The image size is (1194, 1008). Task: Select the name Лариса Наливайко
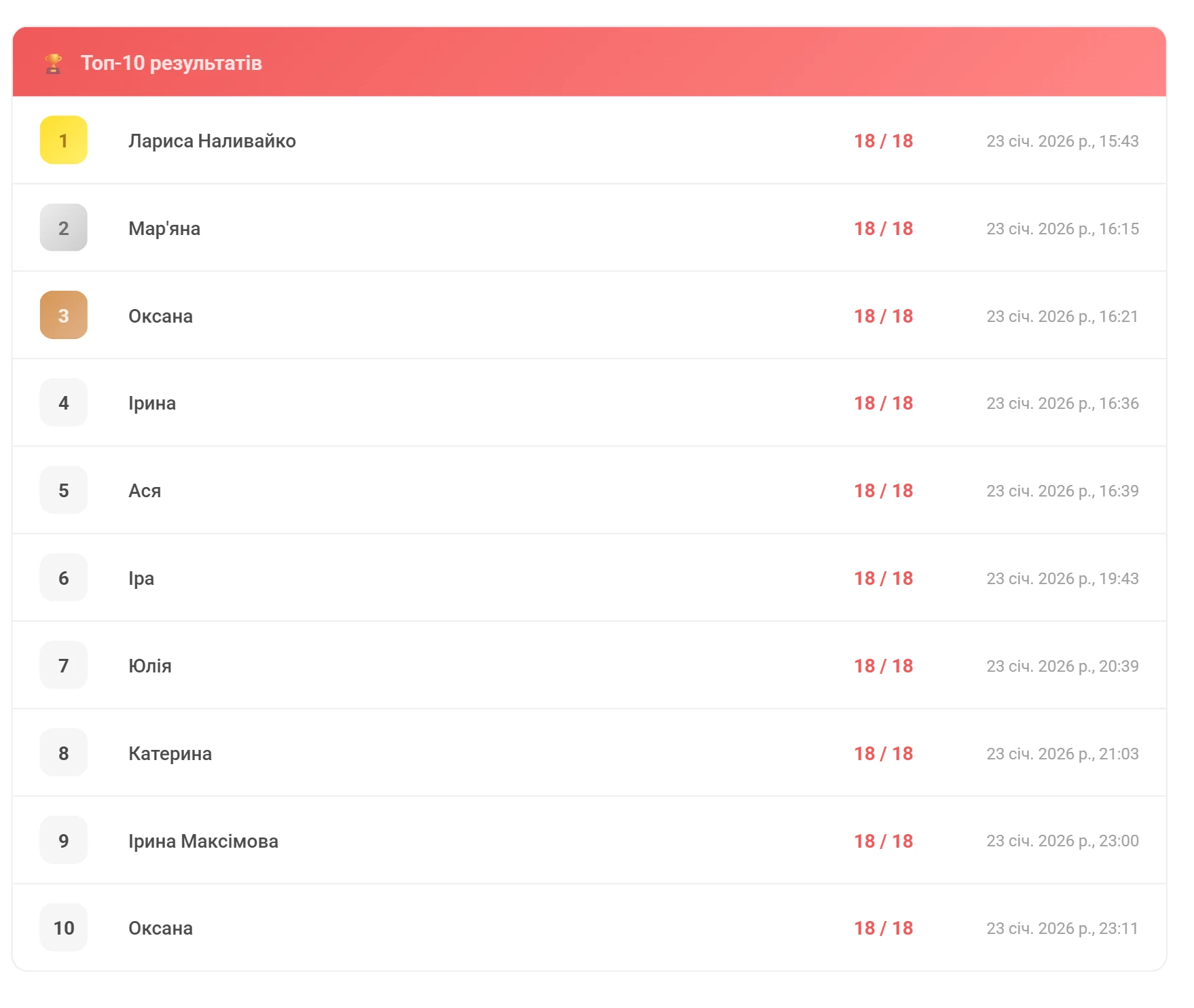point(212,141)
